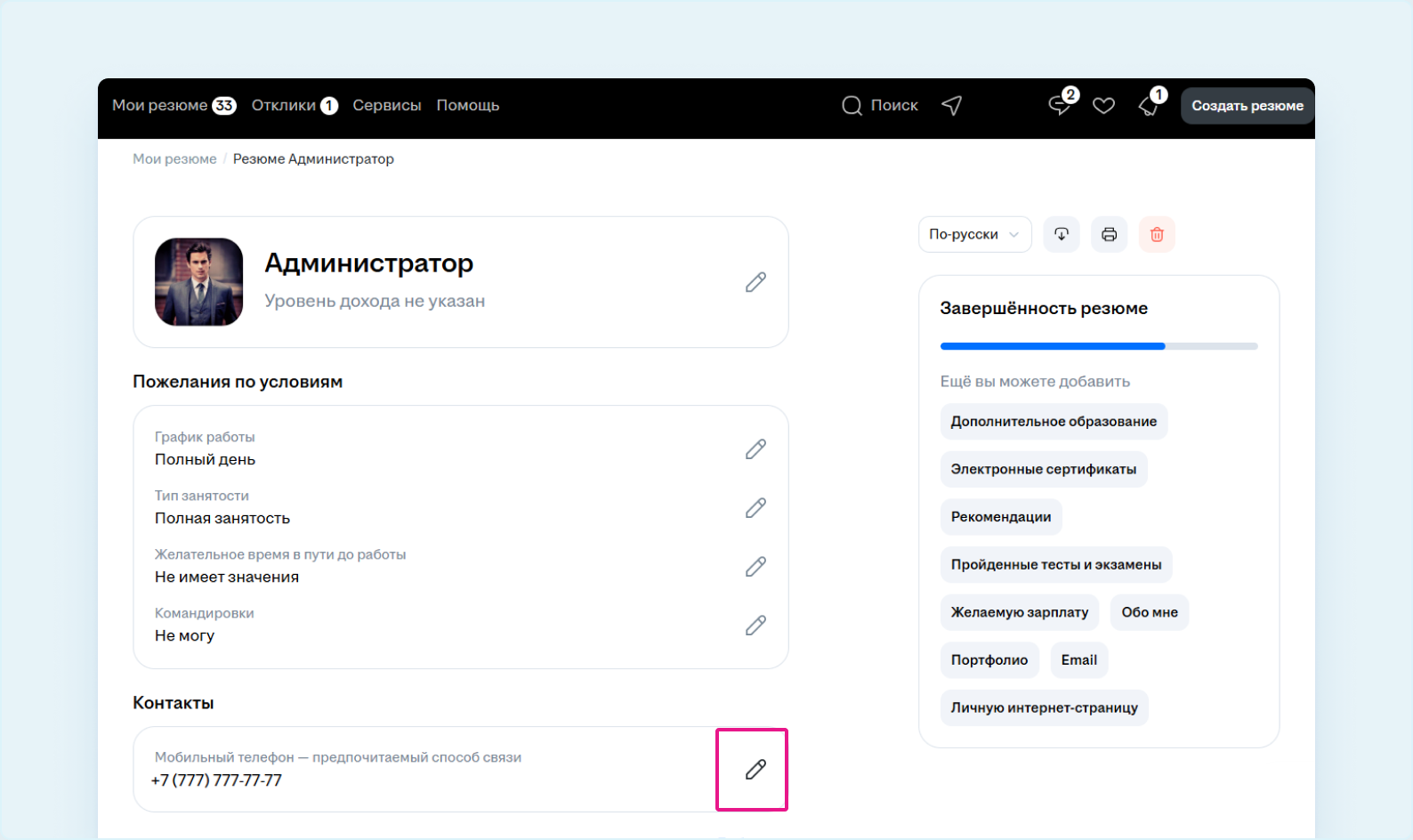Open the paper plane location icon
The height and width of the screenshot is (840, 1413).
[952, 106]
